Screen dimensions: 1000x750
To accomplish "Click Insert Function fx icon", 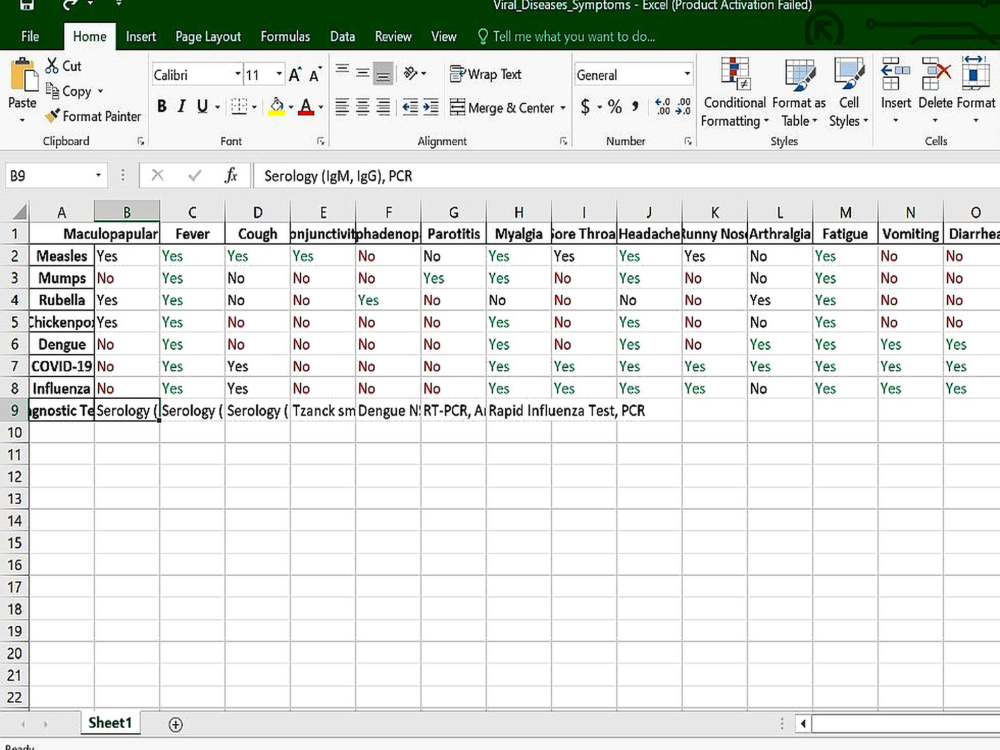I will 231,175.
